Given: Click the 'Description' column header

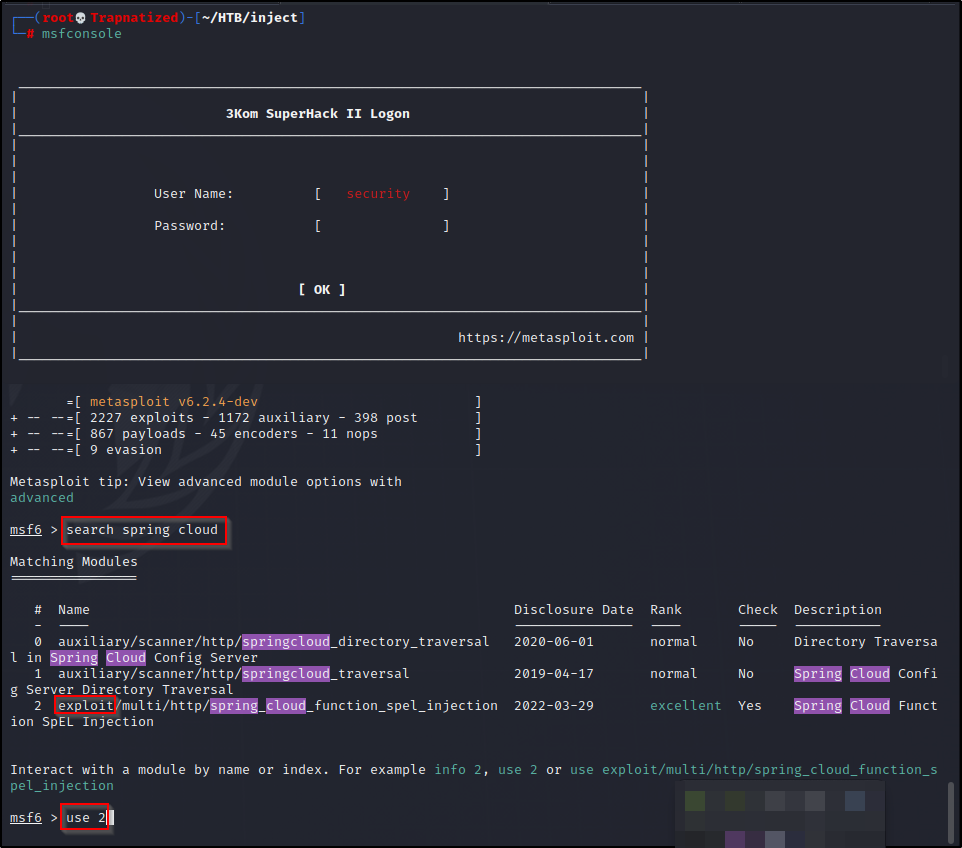Looking at the screenshot, I should click(837, 610).
